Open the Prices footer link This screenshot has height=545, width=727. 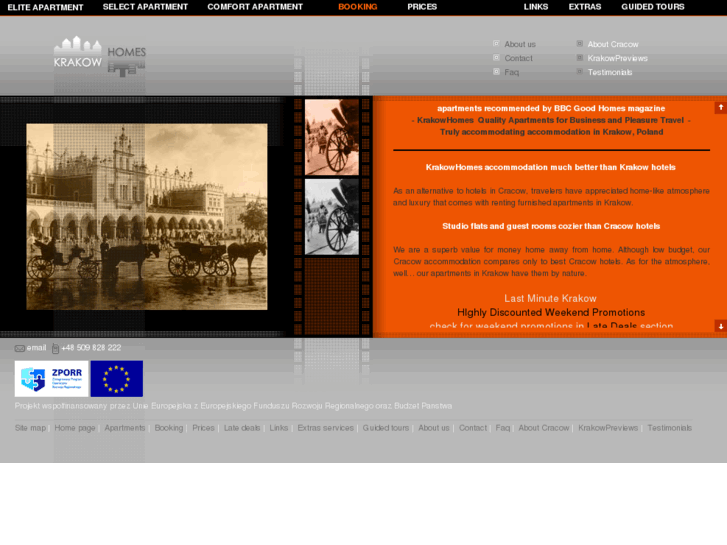(203, 428)
